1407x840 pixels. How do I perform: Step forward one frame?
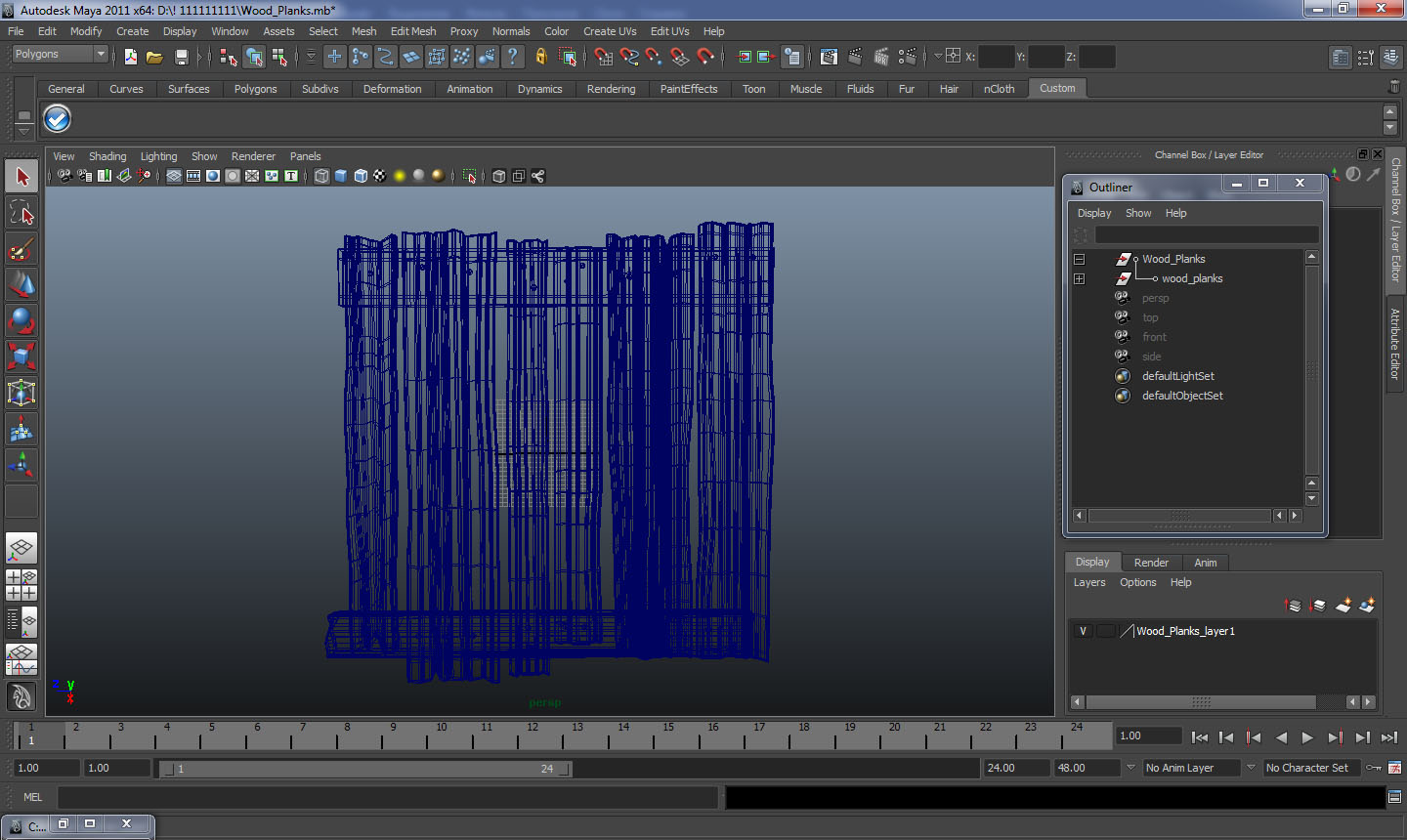pyautogui.click(x=1362, y=737)
